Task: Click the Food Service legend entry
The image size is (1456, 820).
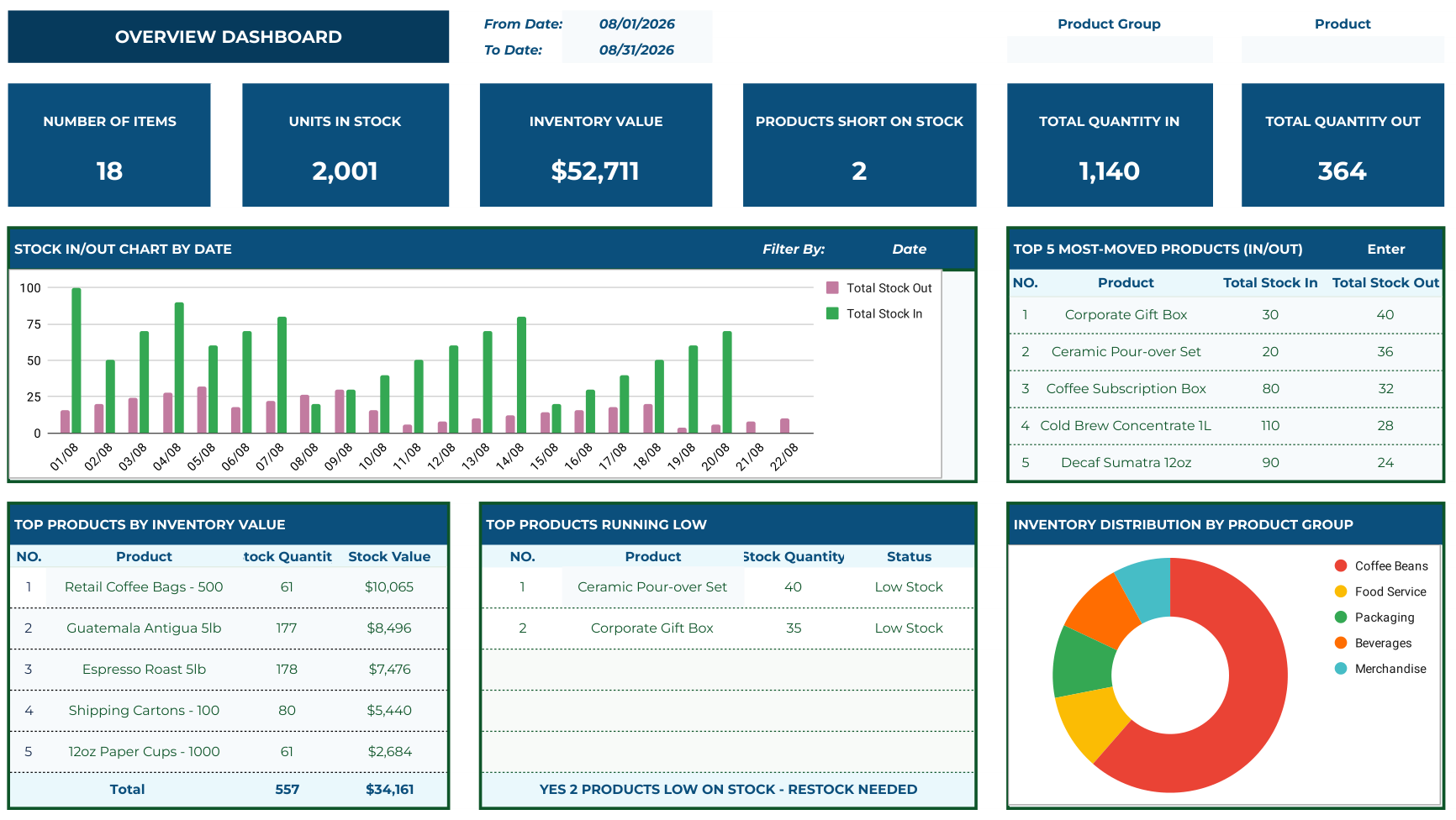Action: (1380, 591)
